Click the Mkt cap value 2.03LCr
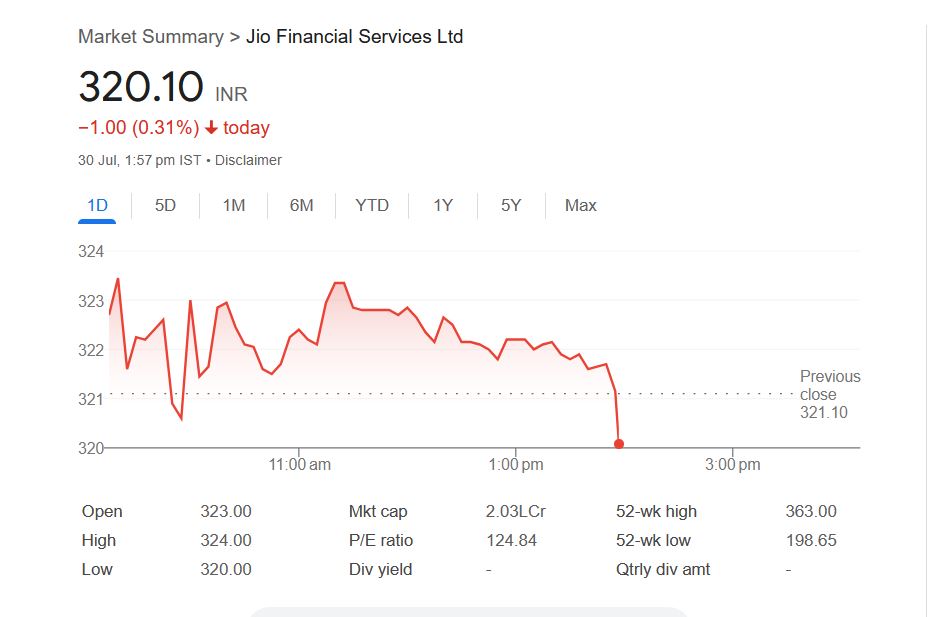 click(x=515, y=511)
